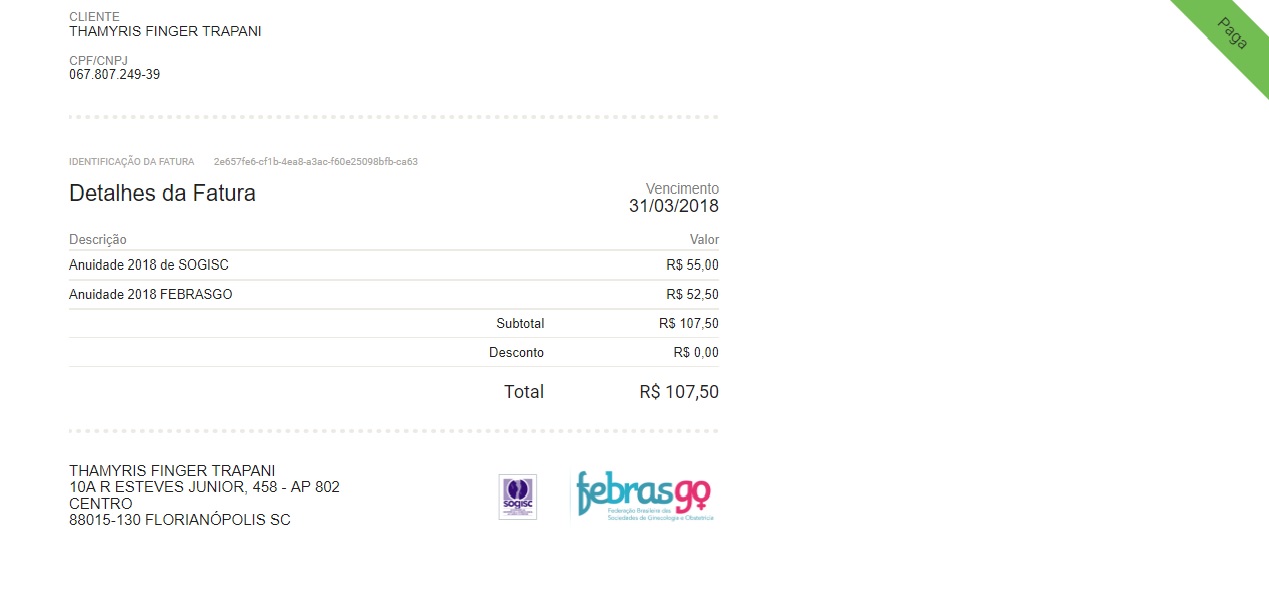Click the CPF number 067.807.249-39
Image resolution: width=1269 pixels, height=610 pixels.
tap(114, 75)
